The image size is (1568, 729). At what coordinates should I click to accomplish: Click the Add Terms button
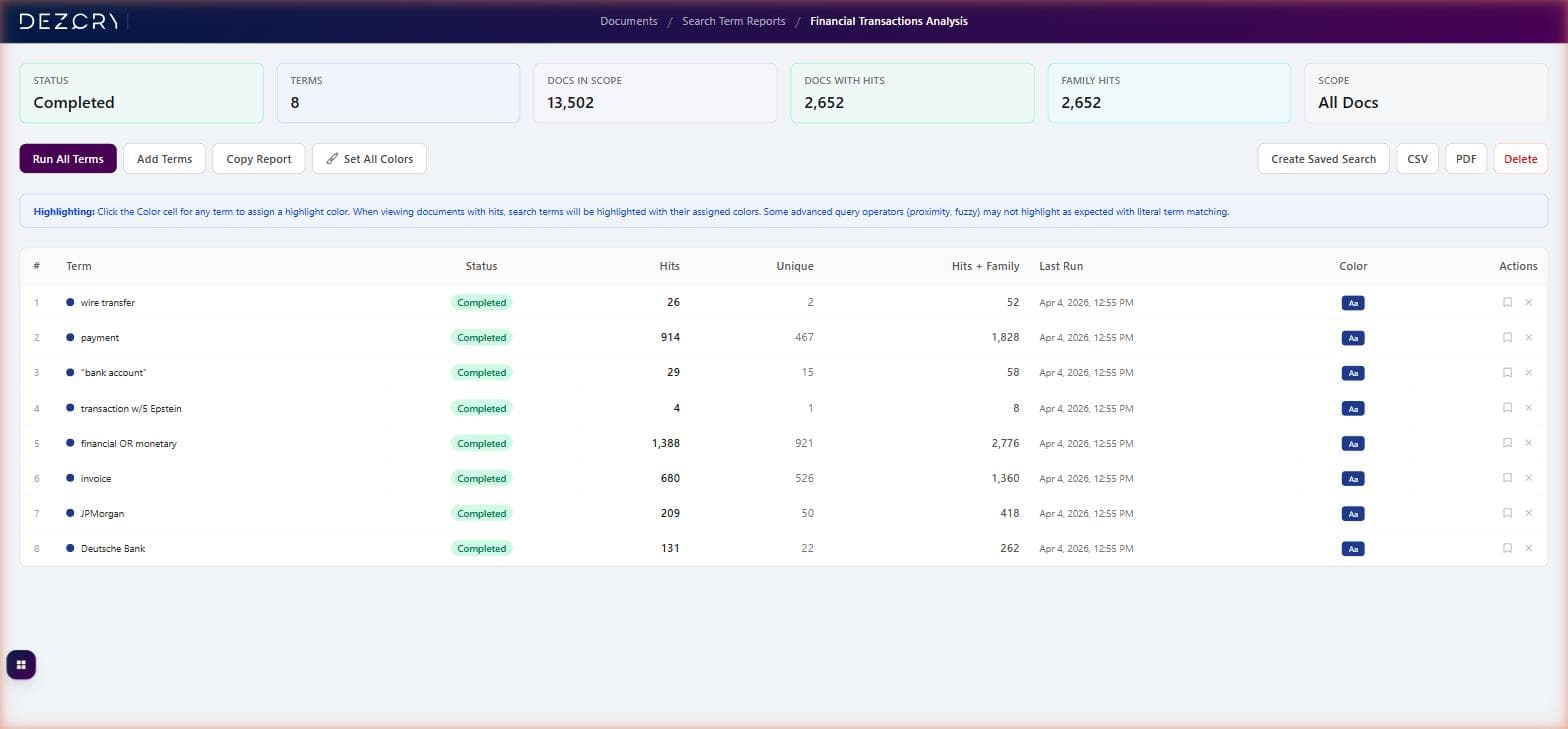(x=164, y=159)
